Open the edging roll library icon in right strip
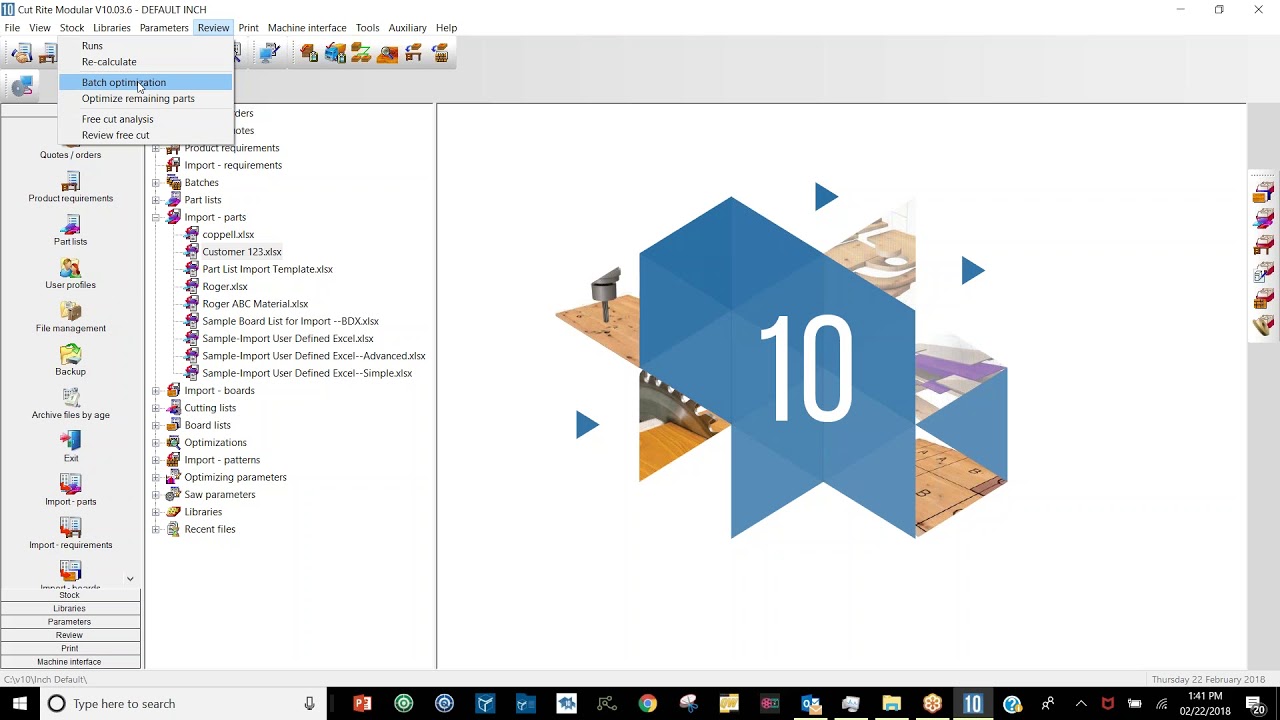This screenshot has width=1280, height=720. click(x=1264, y=325)
